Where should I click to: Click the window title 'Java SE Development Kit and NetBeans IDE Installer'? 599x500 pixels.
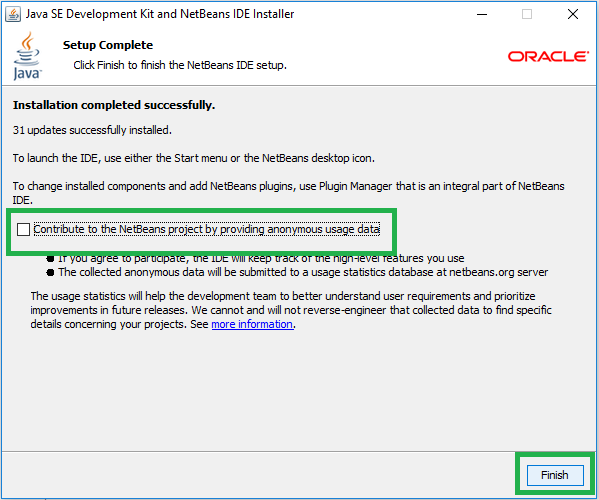point(160,14)
